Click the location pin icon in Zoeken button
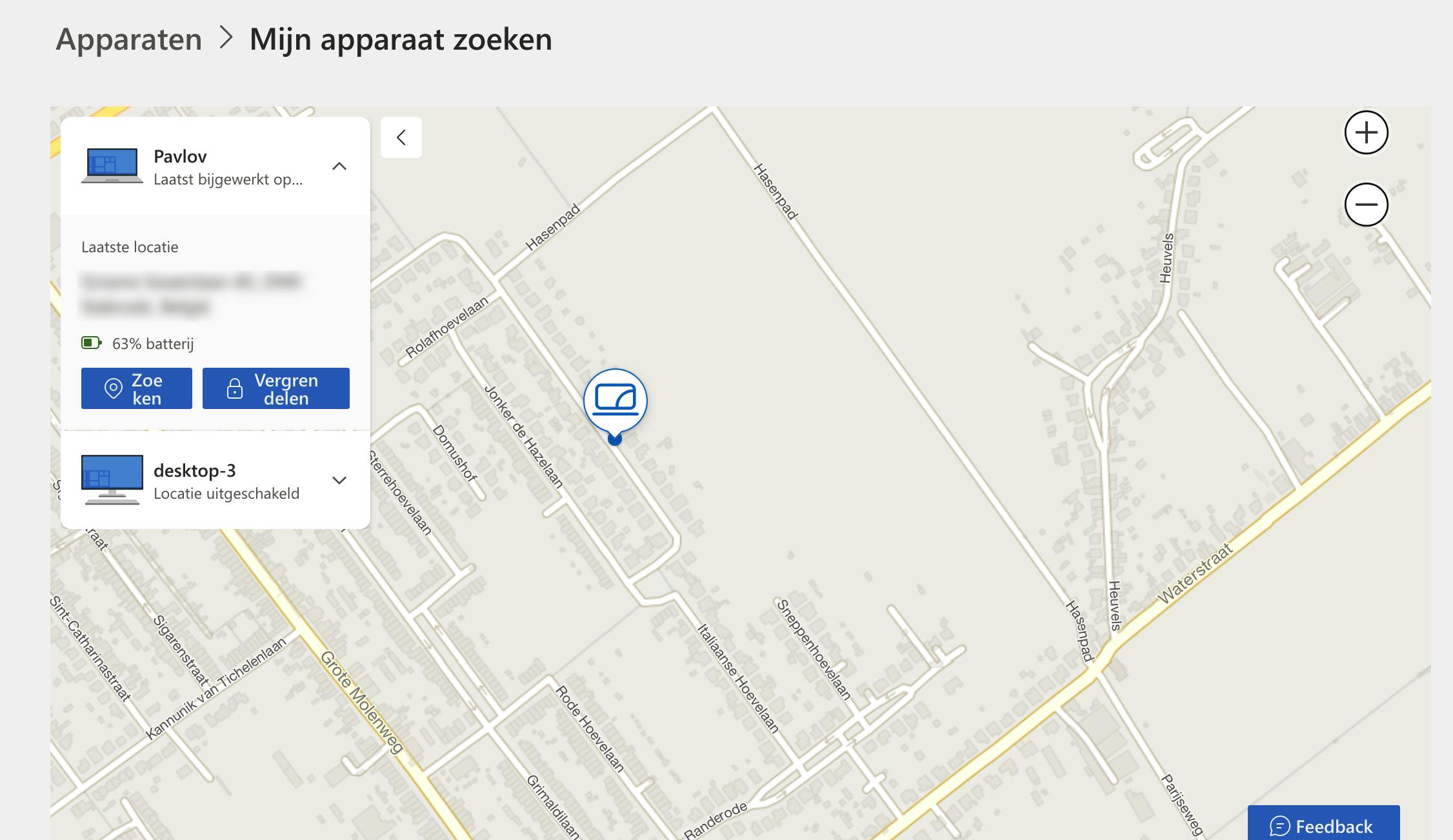The height and width of the screenshot is (840, 1453). point(114,388)
